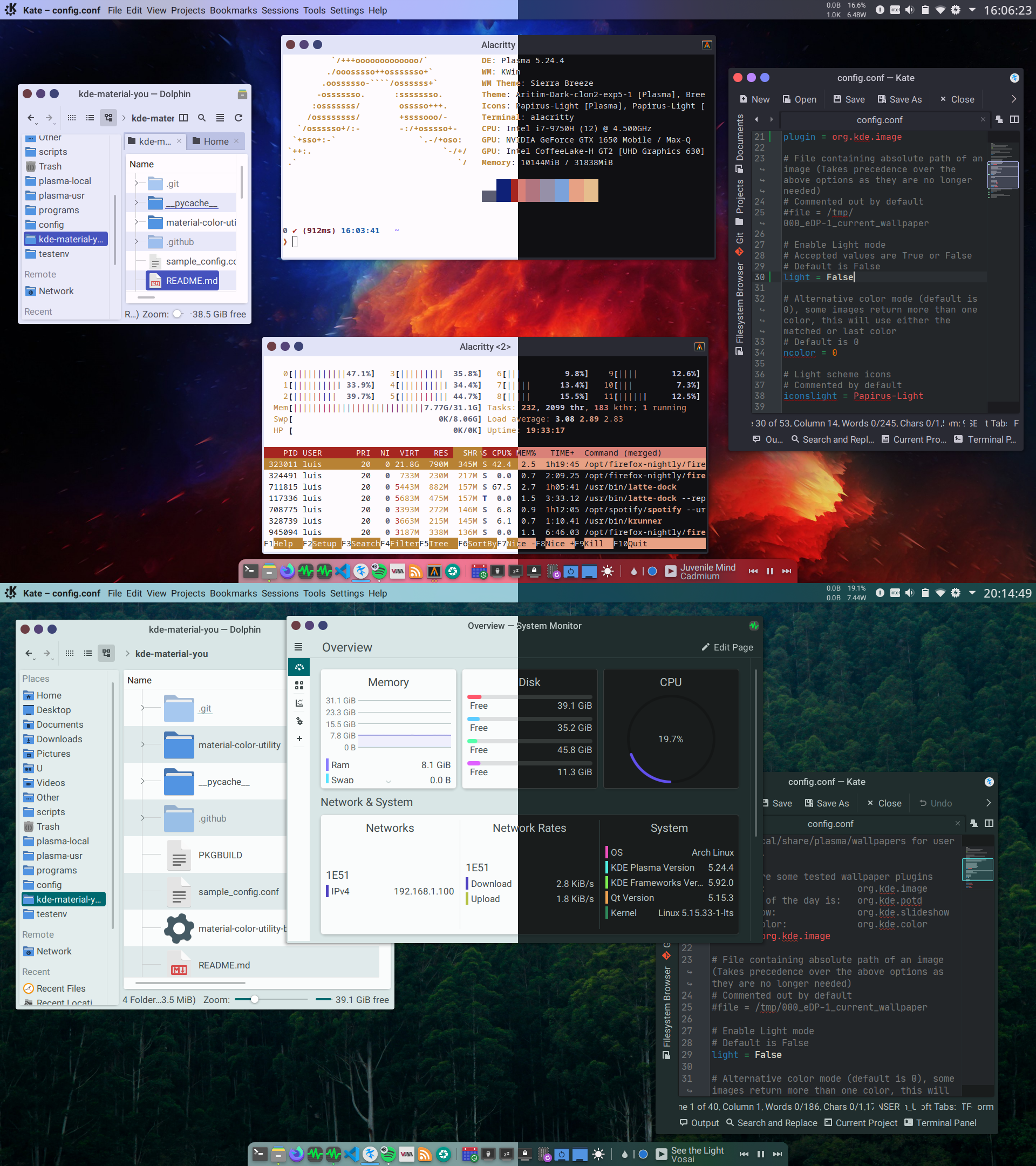This screenshot has height=1166, width=1036.
Task: Switch upper Dolphin to compact list view
Action: pyautogui.click(x=90, y=118)
